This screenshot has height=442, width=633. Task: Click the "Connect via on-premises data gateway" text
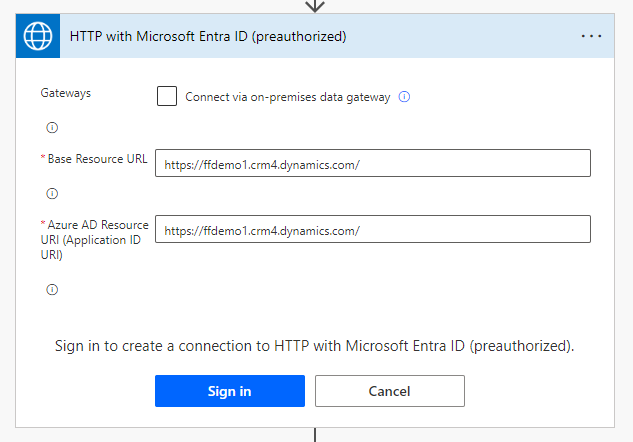click(288, 97)
